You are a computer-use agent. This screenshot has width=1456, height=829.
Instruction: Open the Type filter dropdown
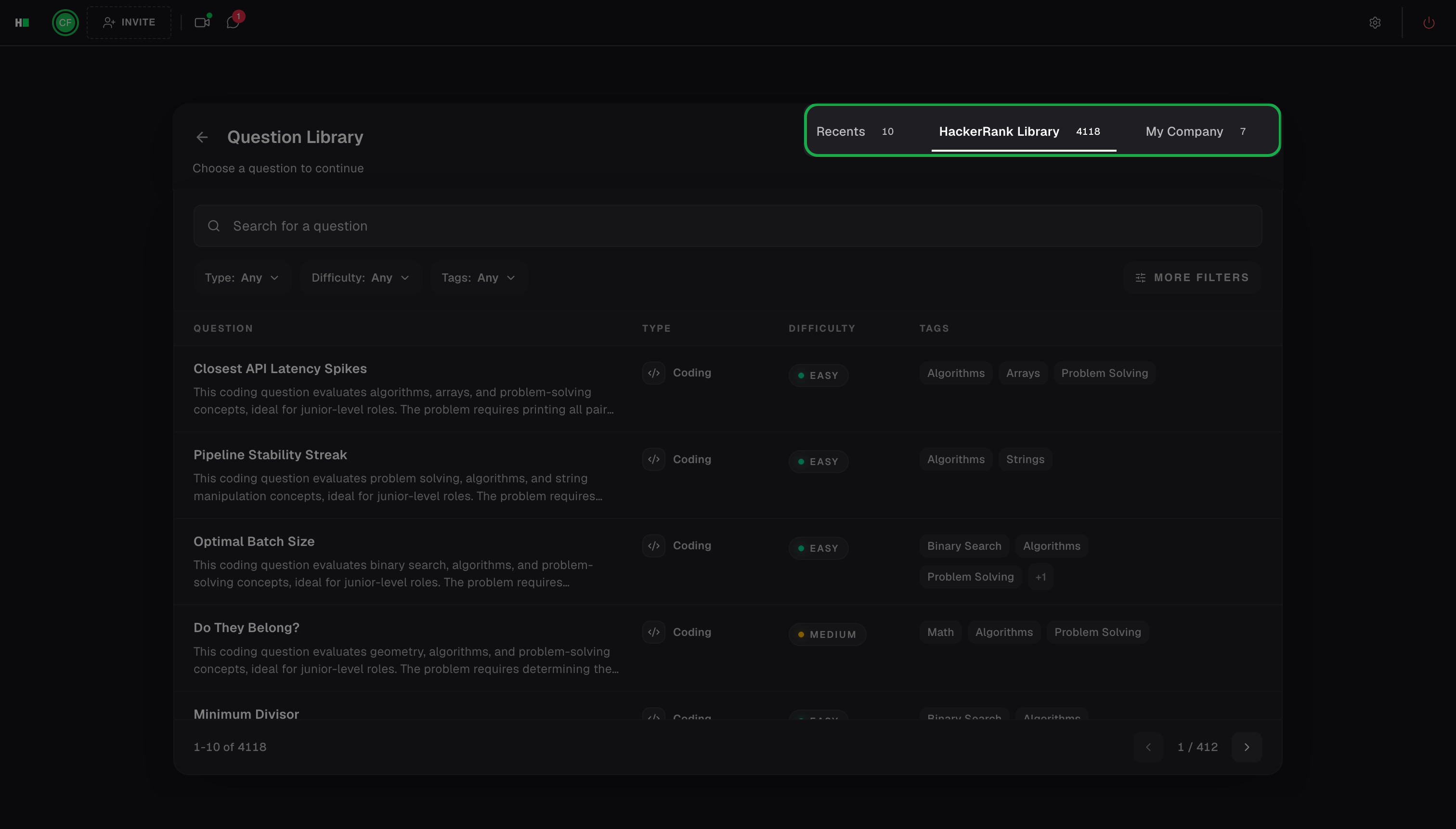click(x=242, y=278)
